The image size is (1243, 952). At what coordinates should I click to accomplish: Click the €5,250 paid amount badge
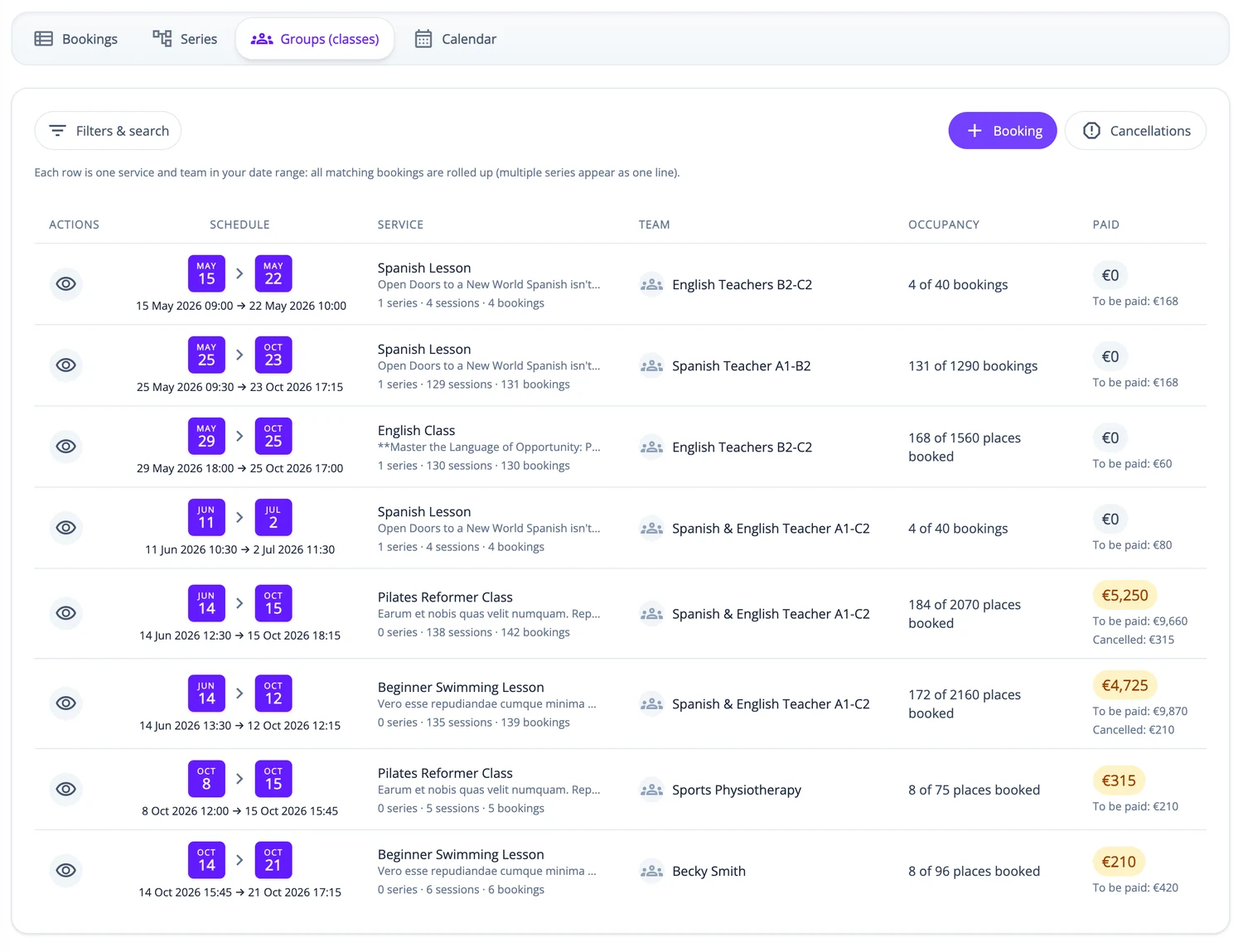(1125, 595)
